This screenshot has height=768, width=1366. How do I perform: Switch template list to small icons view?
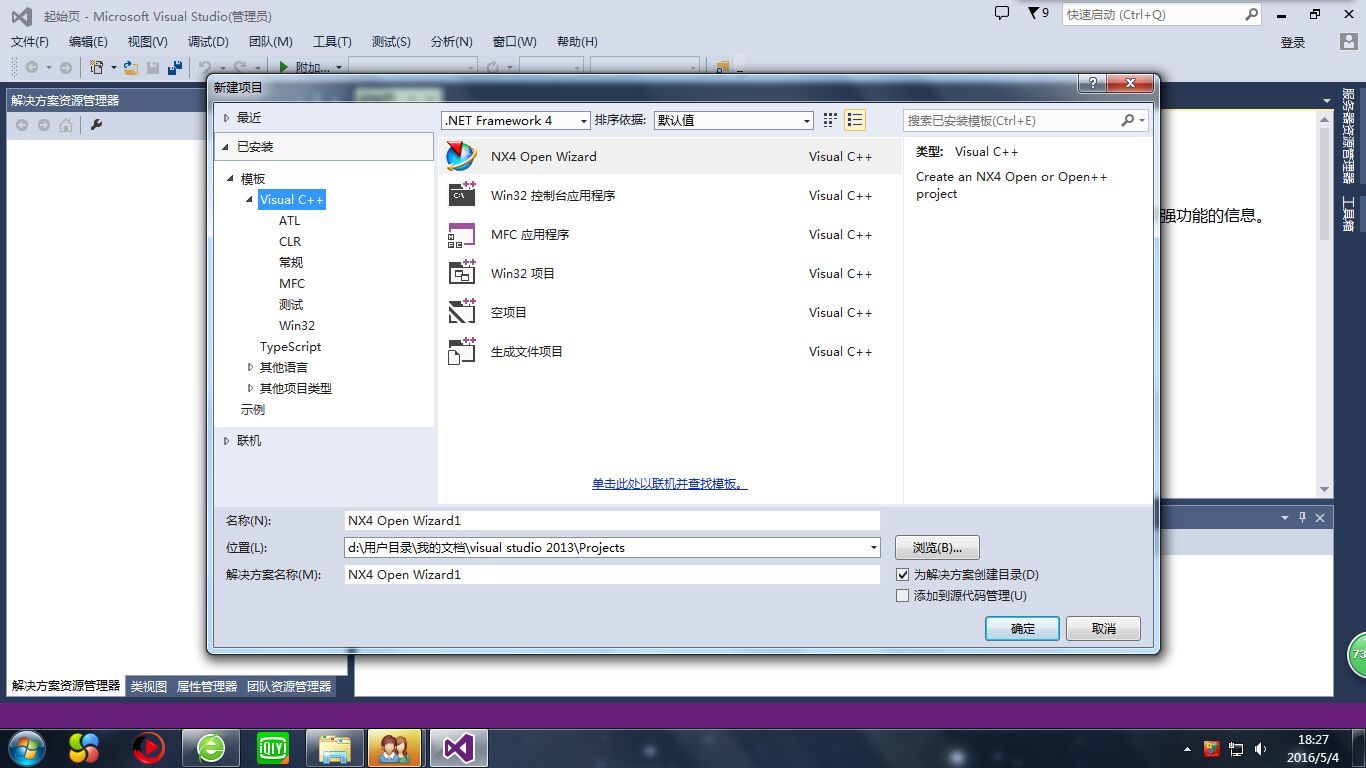point(830,120)
